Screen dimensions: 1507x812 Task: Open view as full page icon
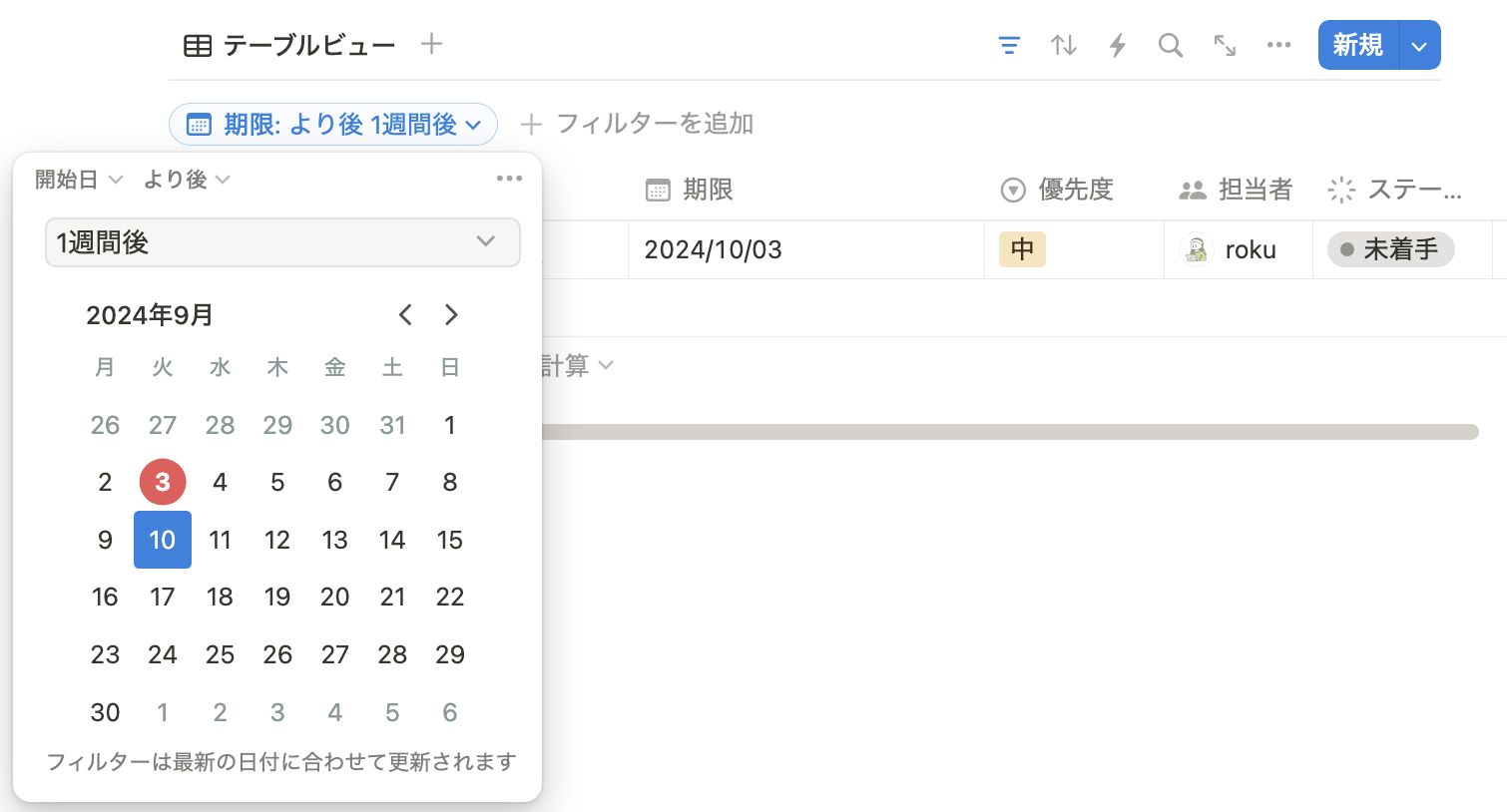[x=1225, y=45]
